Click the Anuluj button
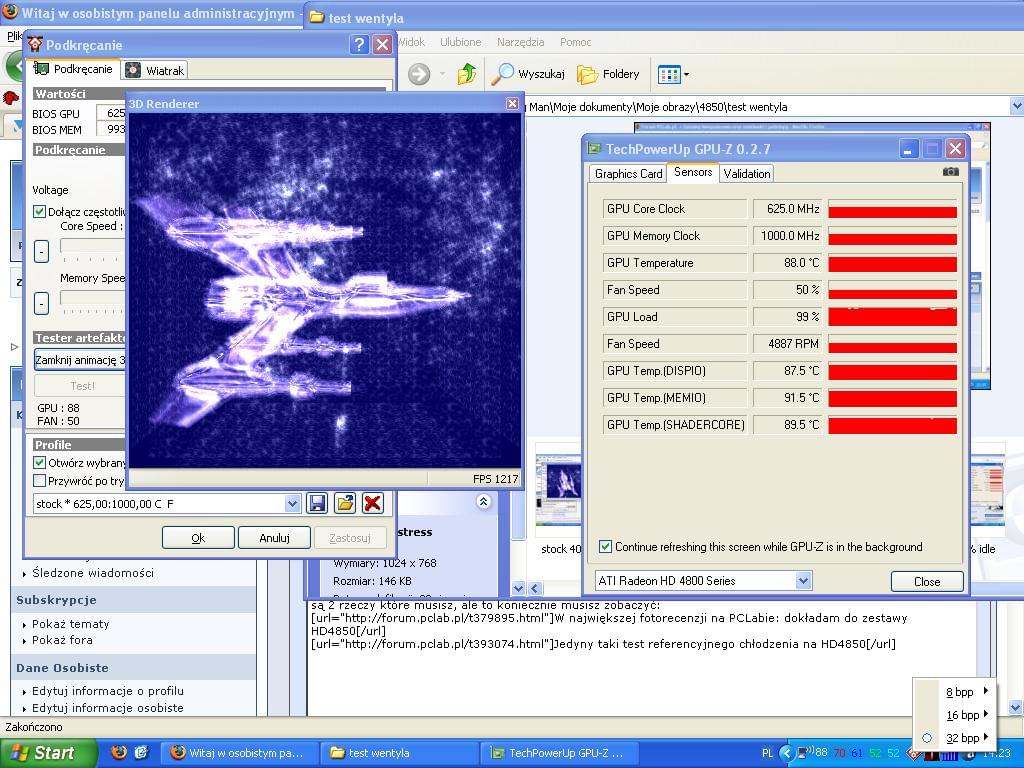 click(274, 538)
